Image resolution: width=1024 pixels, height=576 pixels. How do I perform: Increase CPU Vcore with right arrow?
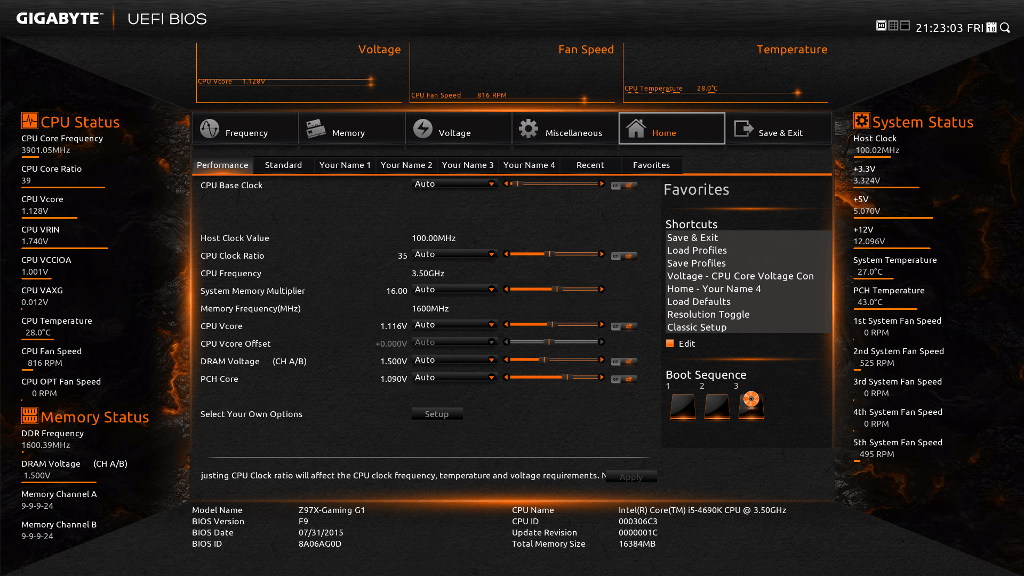tap(601, 325)
